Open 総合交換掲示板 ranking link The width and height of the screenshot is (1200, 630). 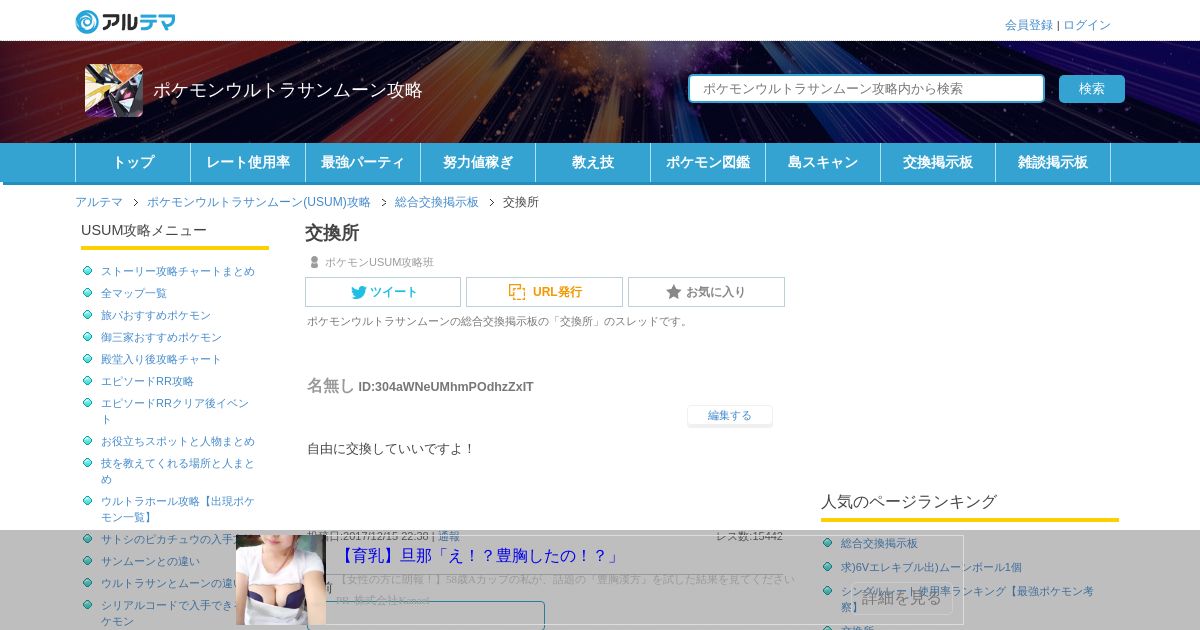click(x=879, y=543)
